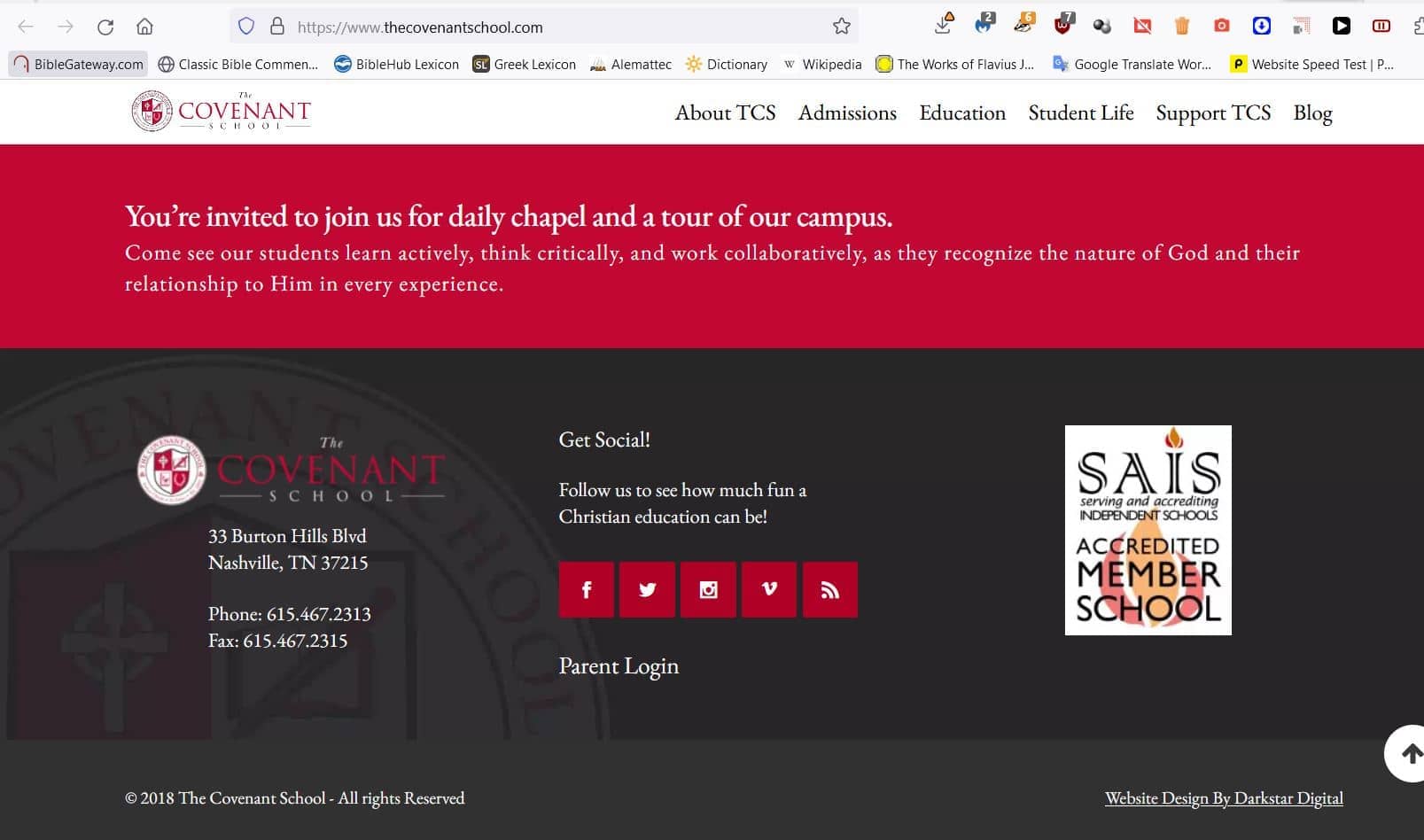Open the downloads panel icon

coord(944,24)
